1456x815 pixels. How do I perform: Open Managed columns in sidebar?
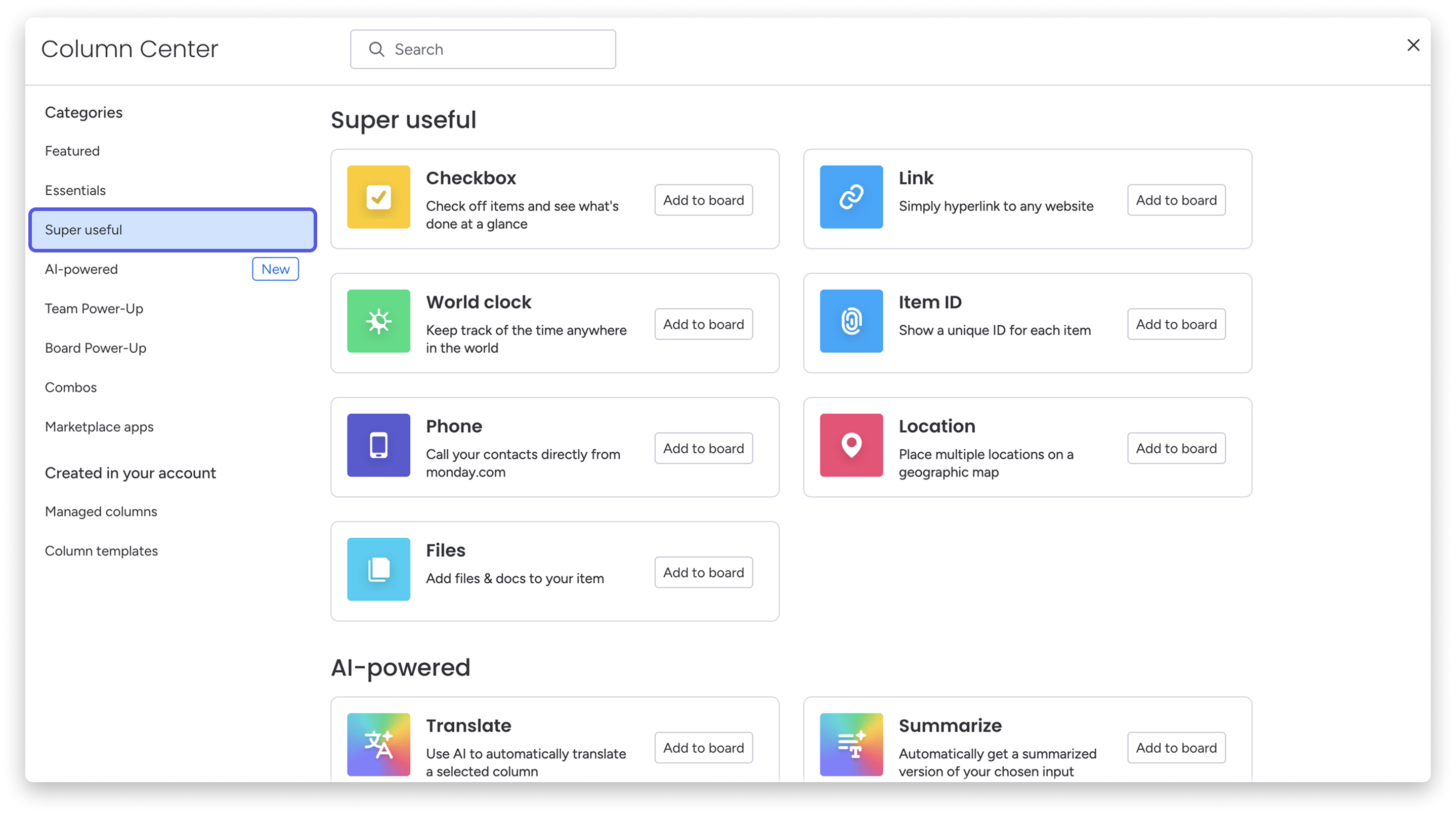(x=101, y=511)
